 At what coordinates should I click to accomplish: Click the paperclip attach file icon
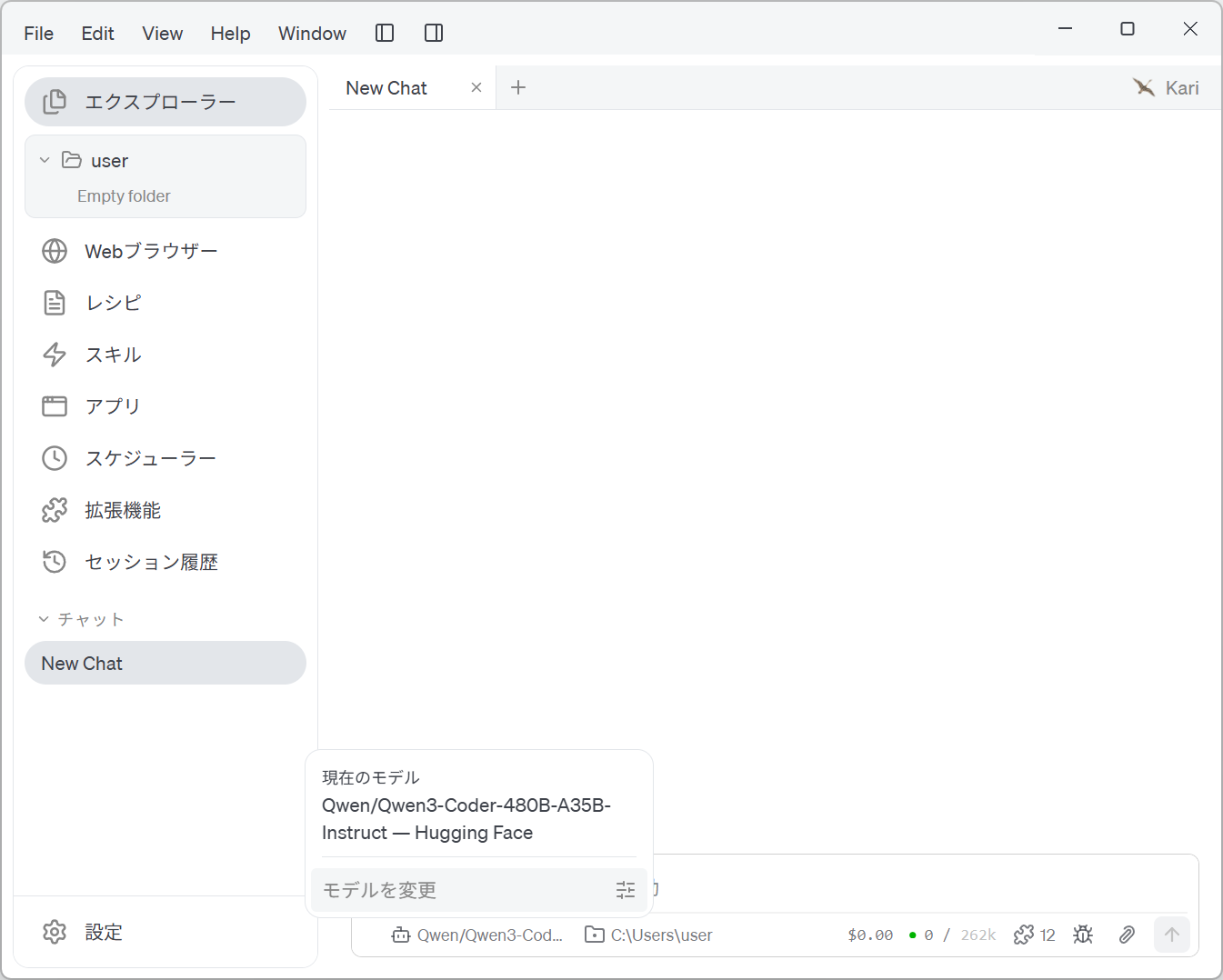coord(1127,935)
